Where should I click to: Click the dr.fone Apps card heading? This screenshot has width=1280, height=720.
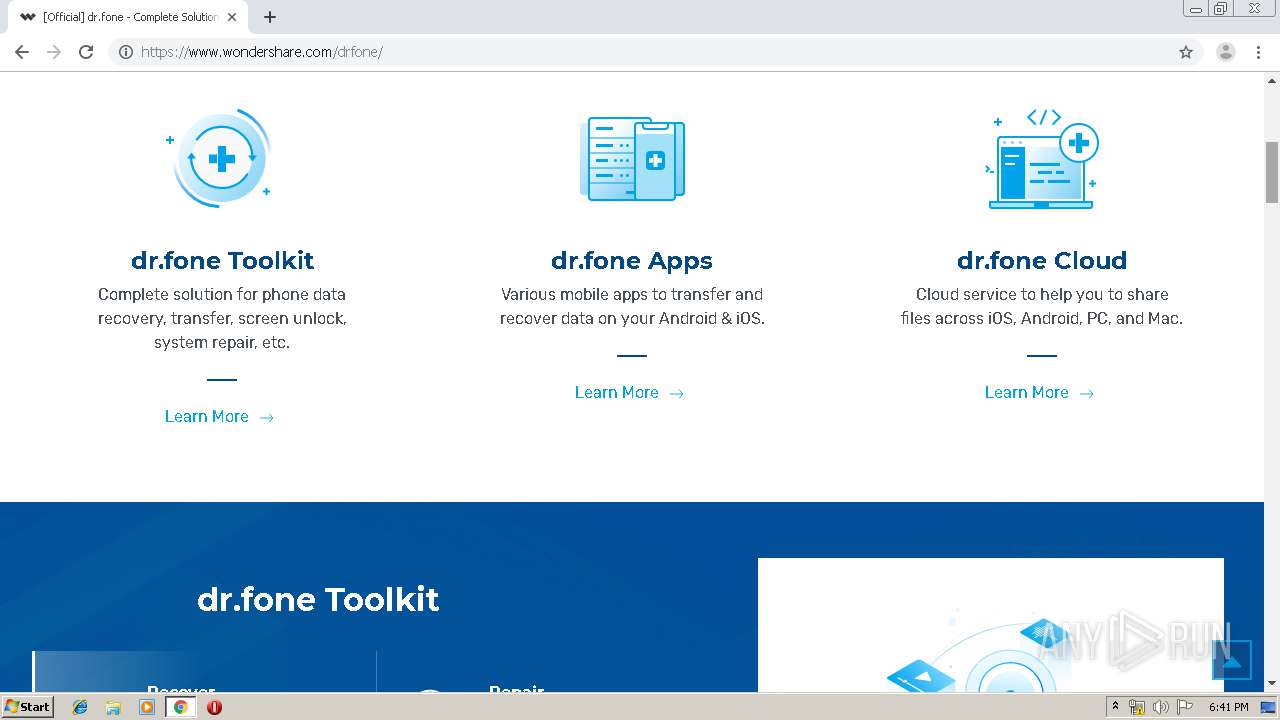coord(632,261)
